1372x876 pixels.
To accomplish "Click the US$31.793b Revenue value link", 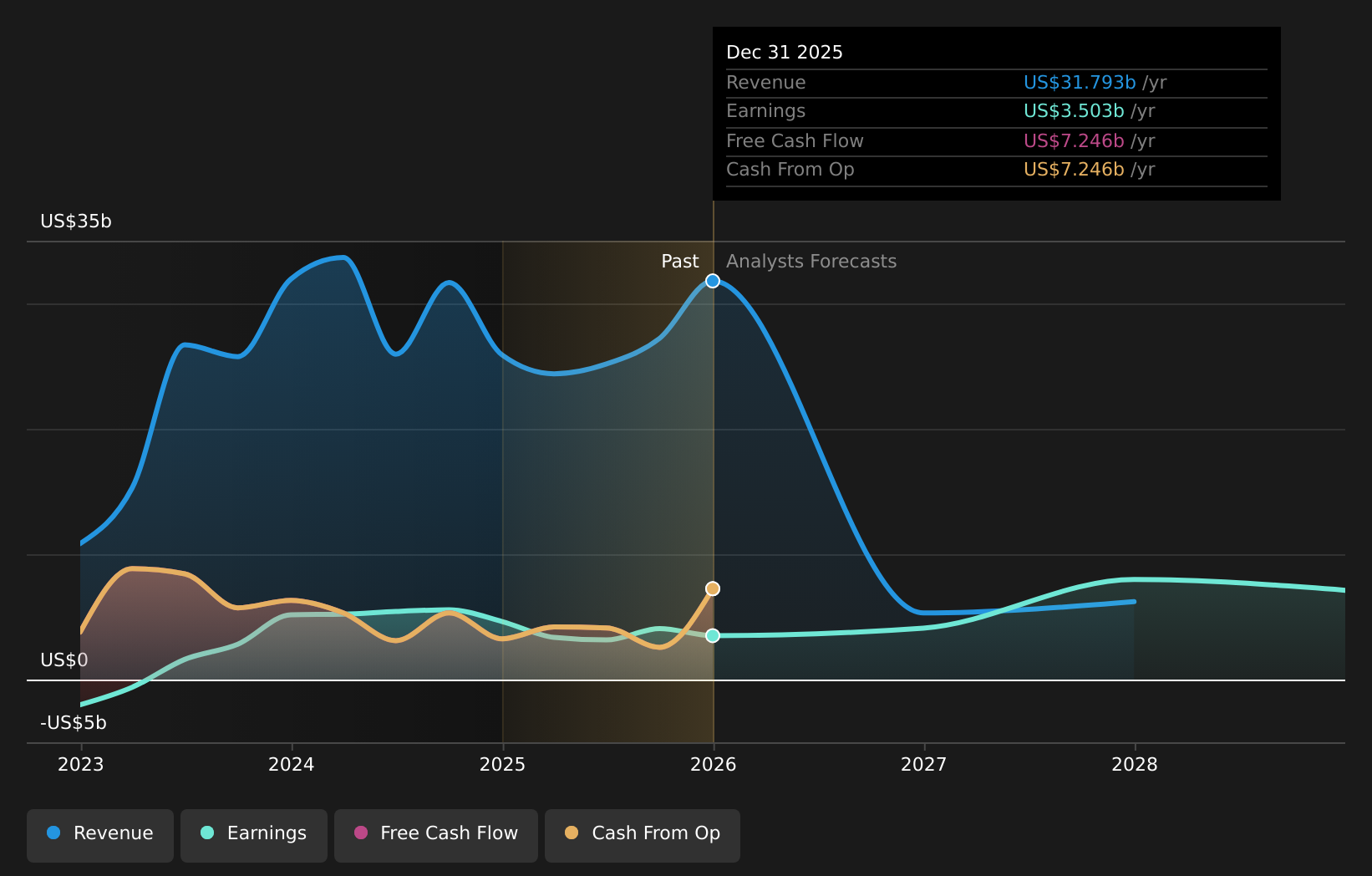I will [x=1079, y=82].
